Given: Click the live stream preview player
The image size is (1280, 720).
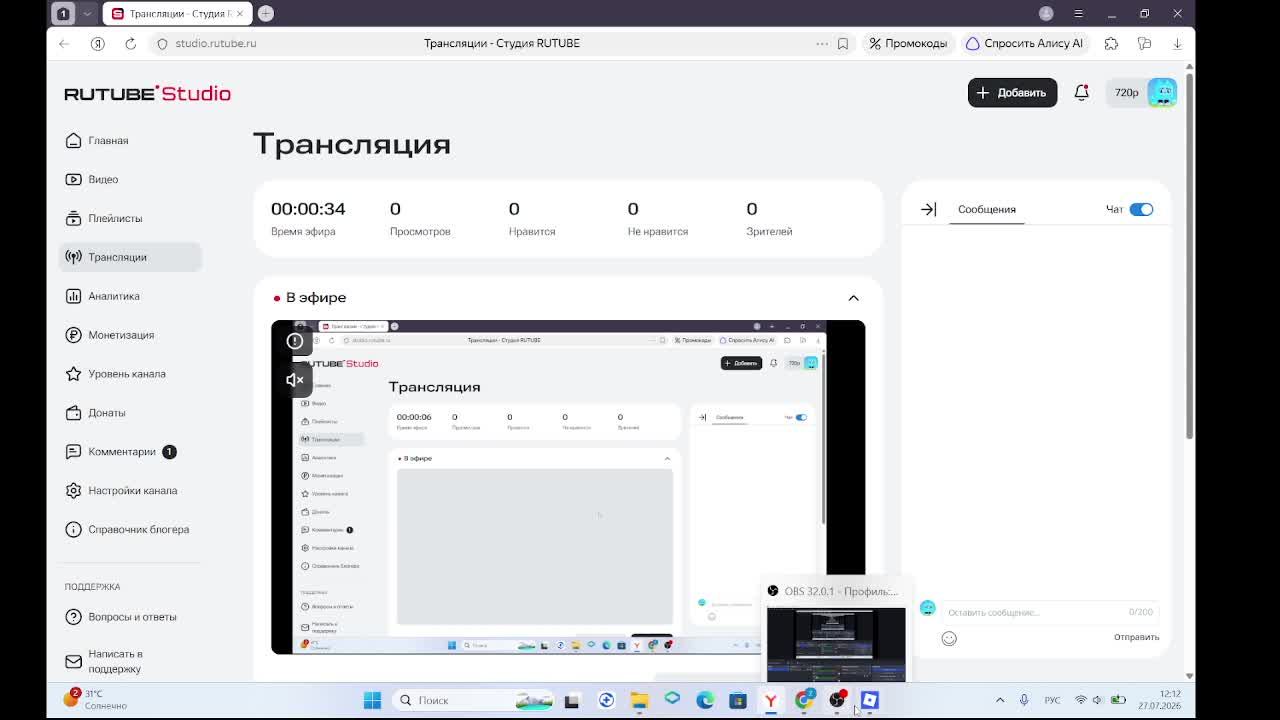Looking at the screenshot, I should [568, 487].
